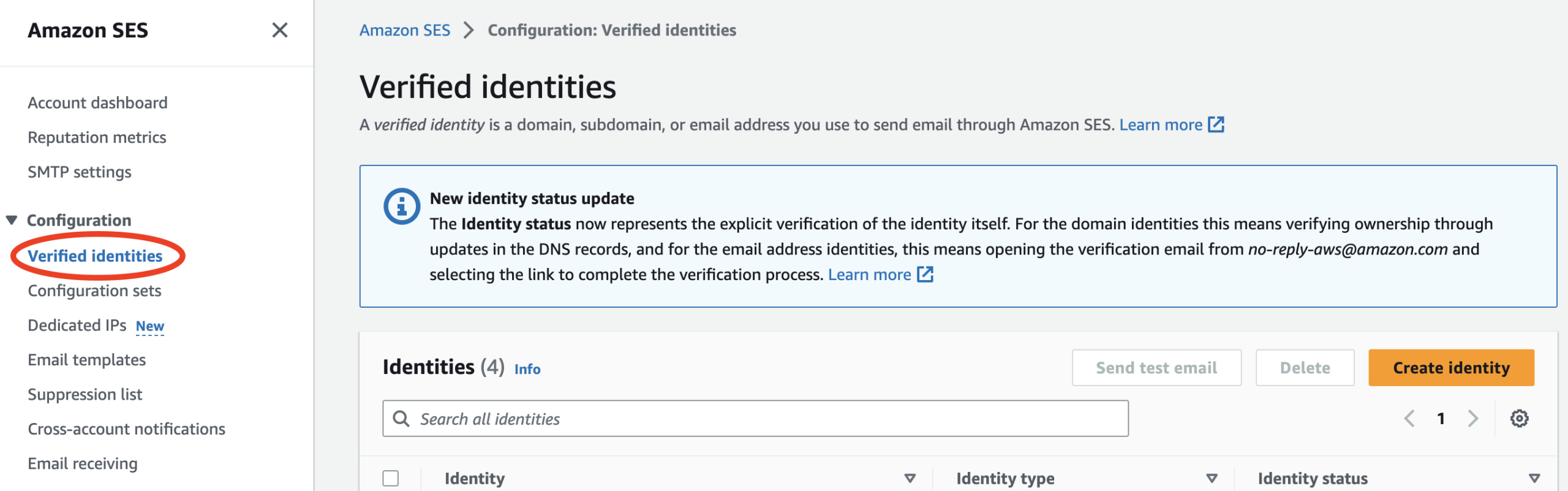
Task: Click the Create identity button
Action: [1451, 368]
